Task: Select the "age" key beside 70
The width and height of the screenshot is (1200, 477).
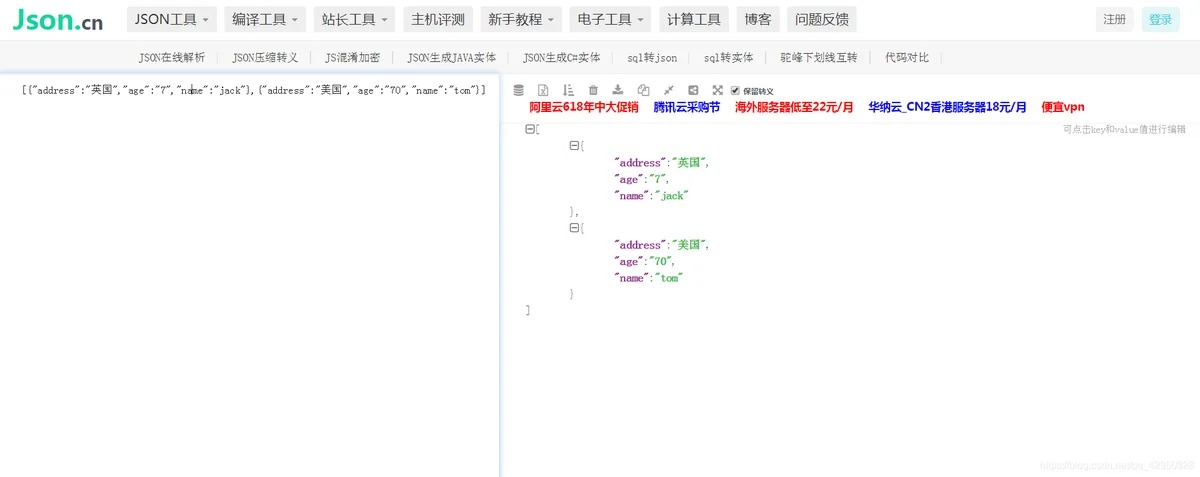Action: click(x=629, y=261)
